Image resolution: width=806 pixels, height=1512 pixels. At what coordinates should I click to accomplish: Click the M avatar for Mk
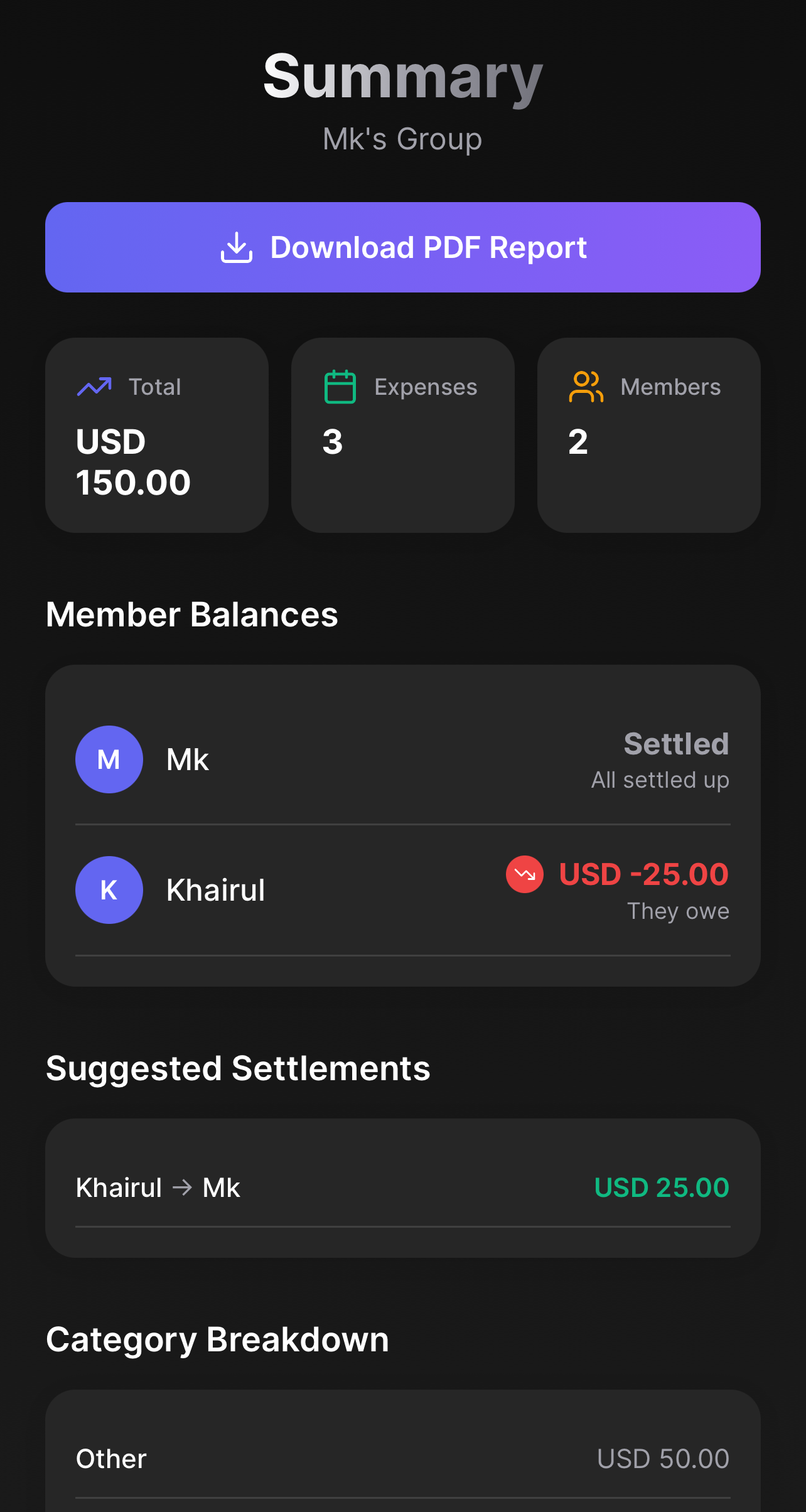click(x=109, y=759)
